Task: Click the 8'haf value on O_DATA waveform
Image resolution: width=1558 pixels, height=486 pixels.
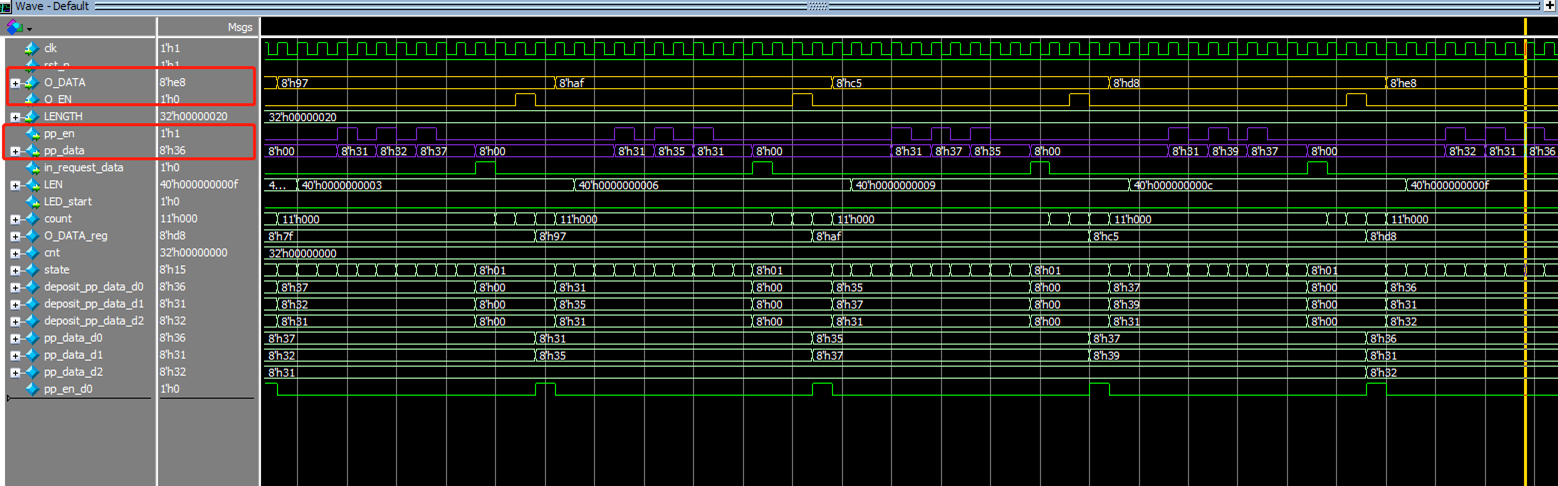Action: pyautogui.click(x=572, y=83)
